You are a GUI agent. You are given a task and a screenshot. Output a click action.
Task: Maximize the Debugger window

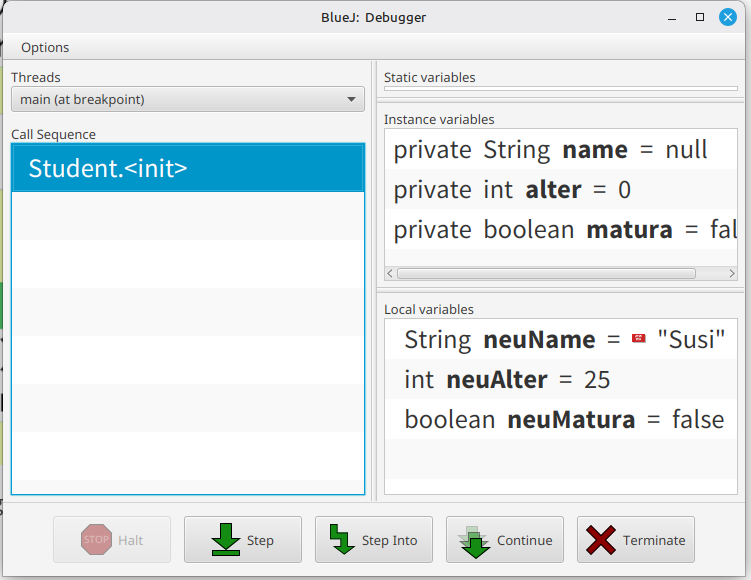700,17
